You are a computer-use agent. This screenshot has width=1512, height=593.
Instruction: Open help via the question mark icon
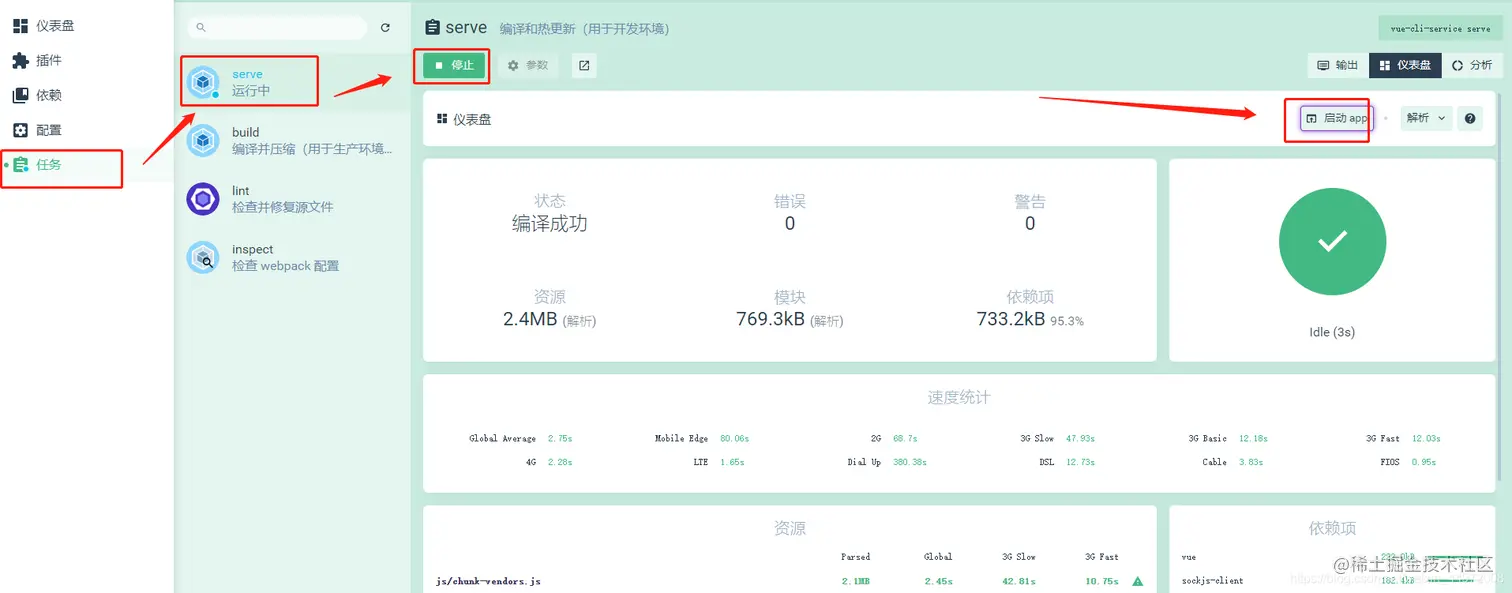click(1469, 118)
